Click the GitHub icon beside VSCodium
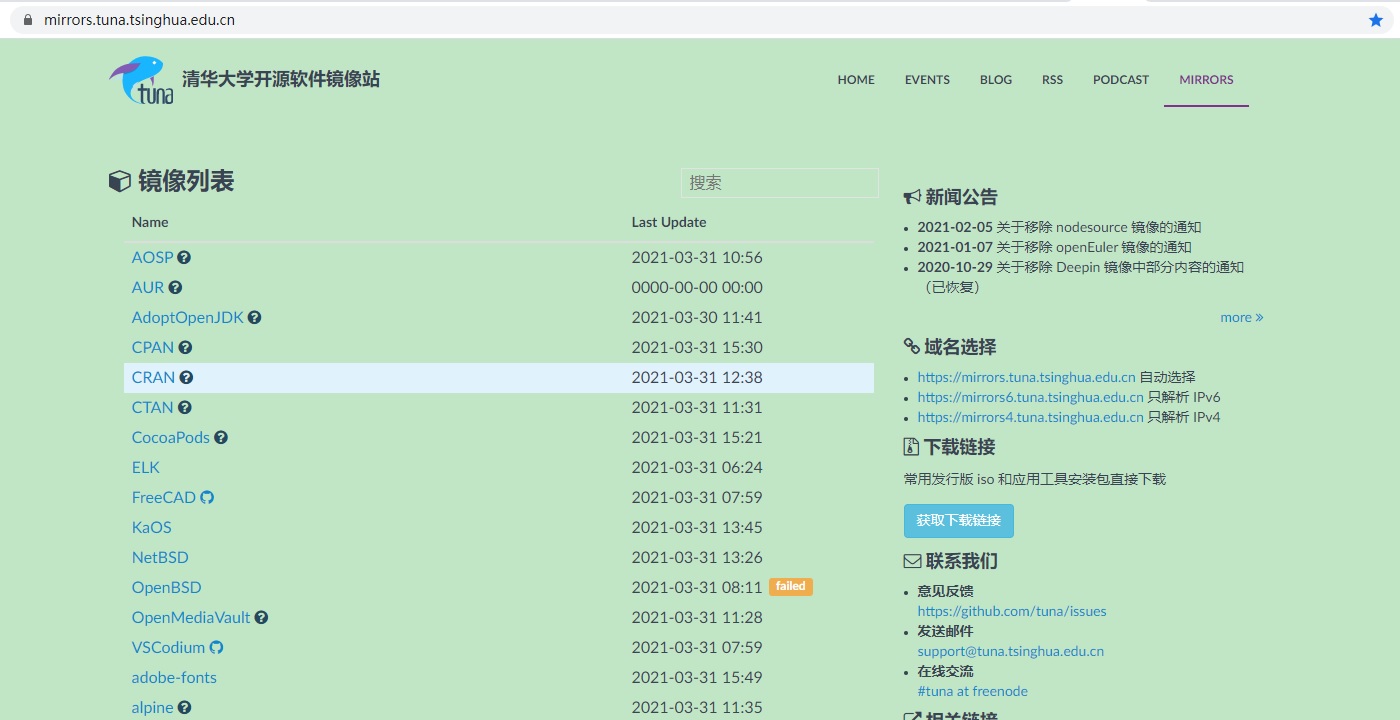The image size is (1400, 720). (x=216, y=647)
